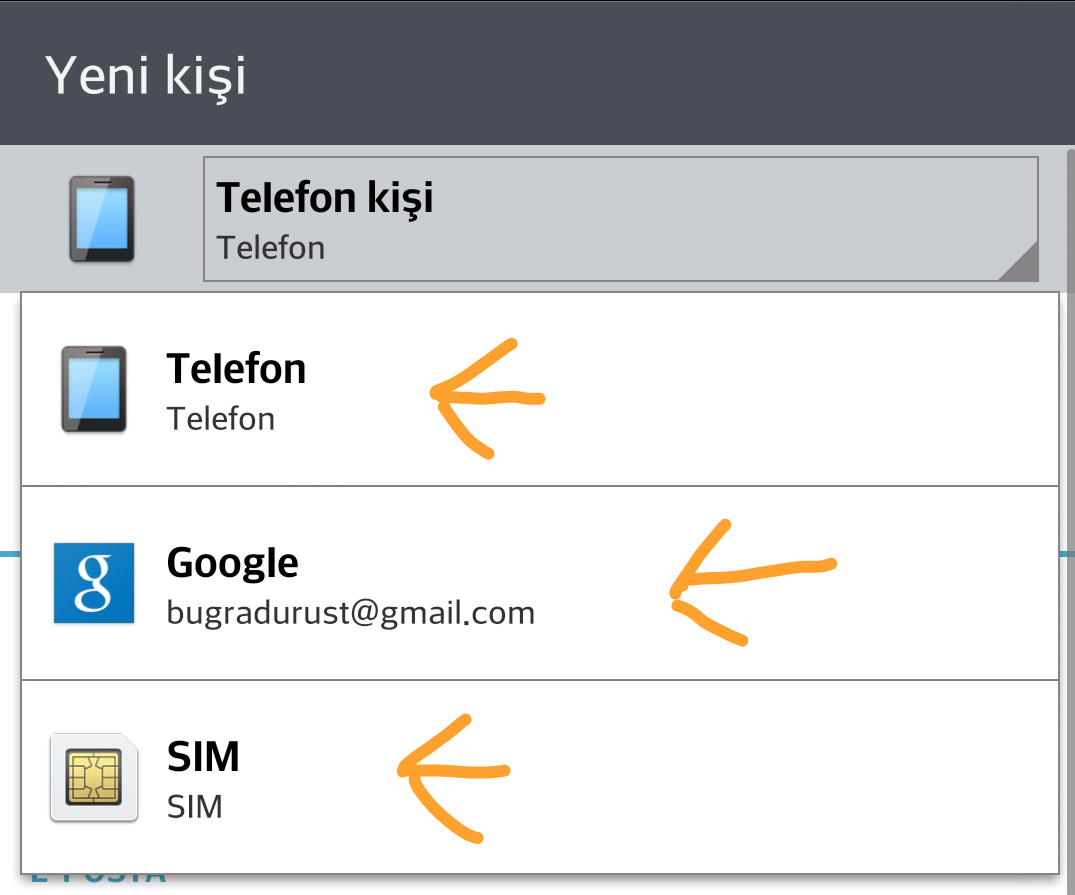
Task: Open the Telefon kişi account dropdown
Action: pyautogui.click(x=620, y=219)
